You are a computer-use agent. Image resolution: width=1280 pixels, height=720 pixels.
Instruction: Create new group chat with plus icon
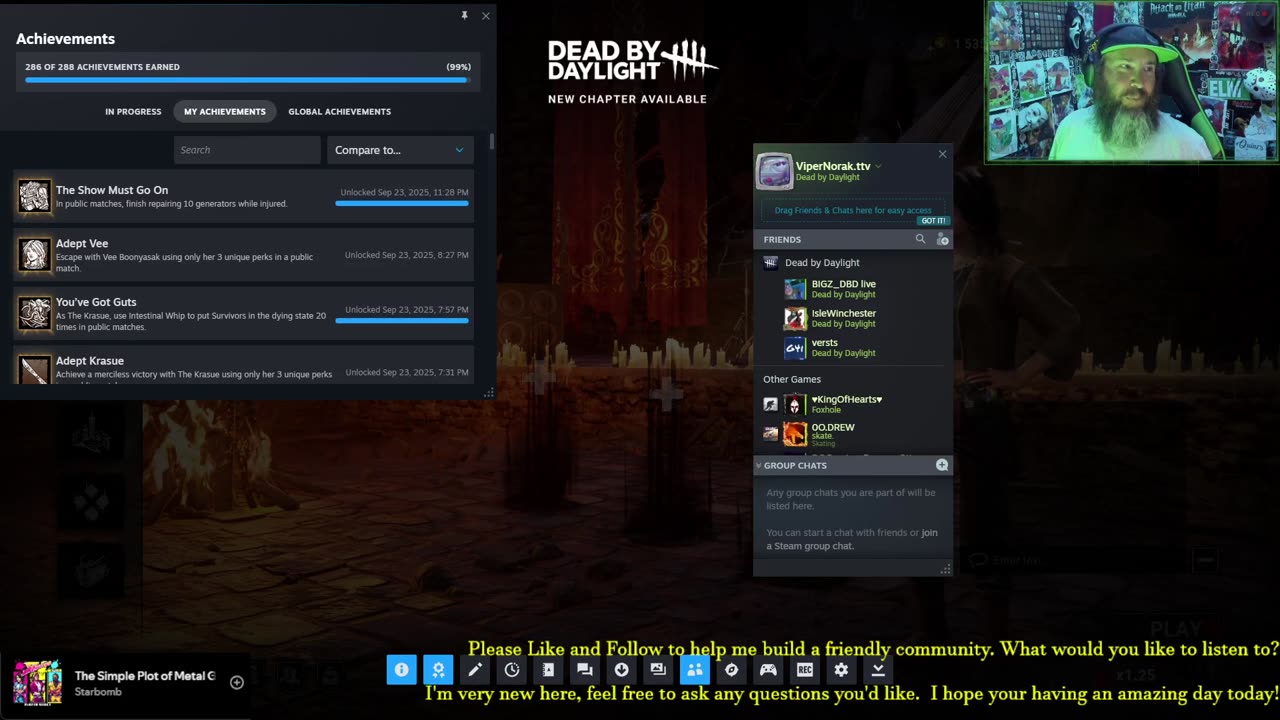[x=942, y=465]
